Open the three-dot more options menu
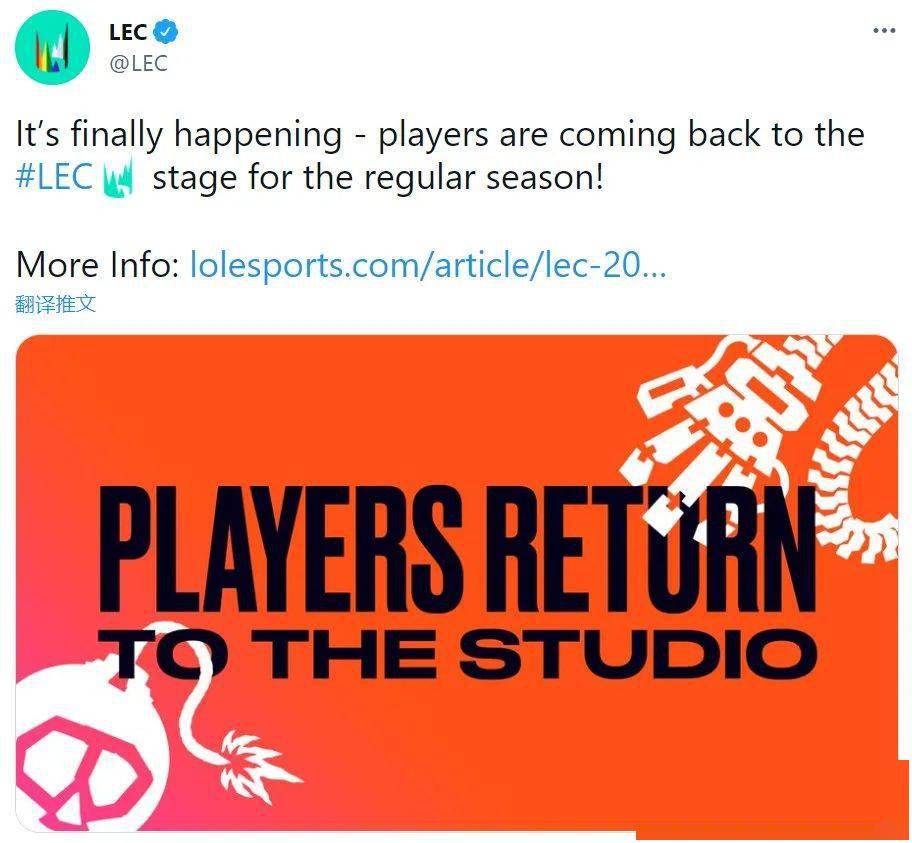Viewport: 912px width, 843px height. click(x=884, y=30)
